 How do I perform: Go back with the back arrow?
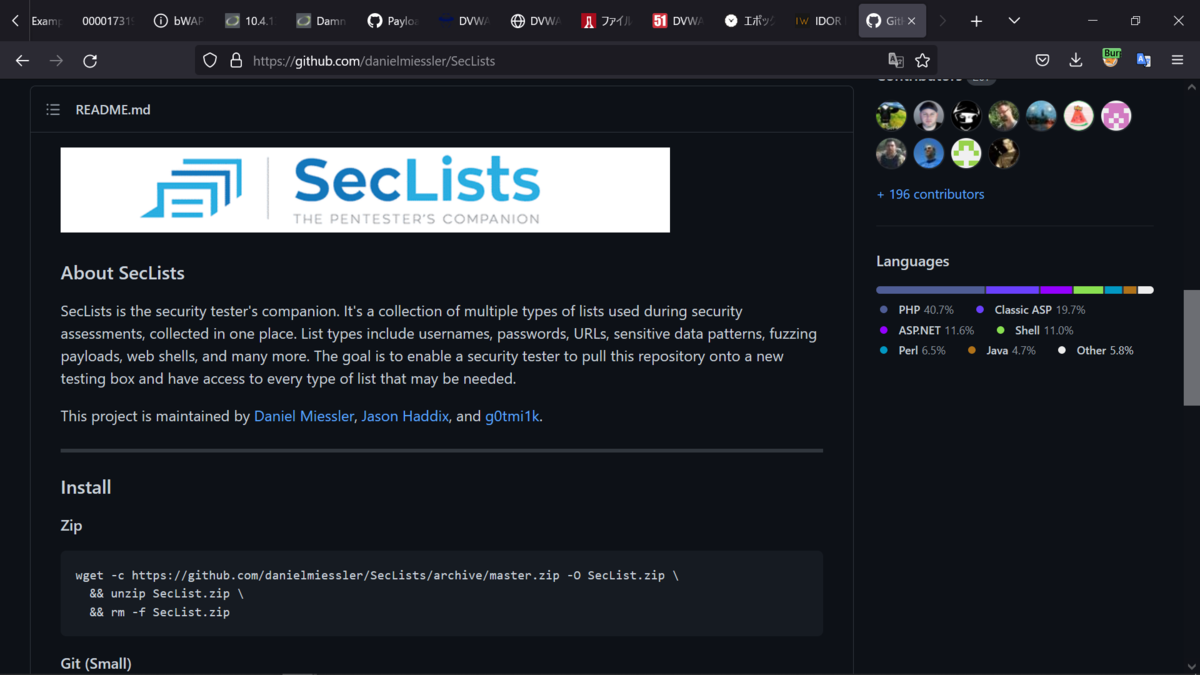click(22, 61)
